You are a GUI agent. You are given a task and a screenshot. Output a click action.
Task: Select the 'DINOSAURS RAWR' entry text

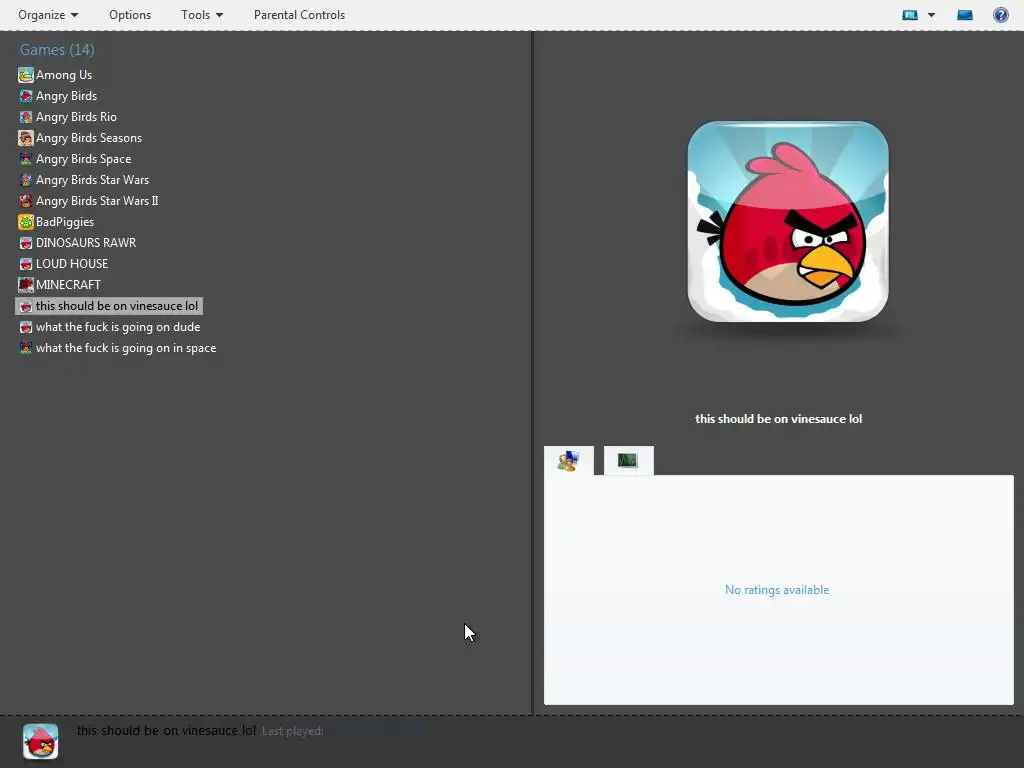[x=86, y=243]
